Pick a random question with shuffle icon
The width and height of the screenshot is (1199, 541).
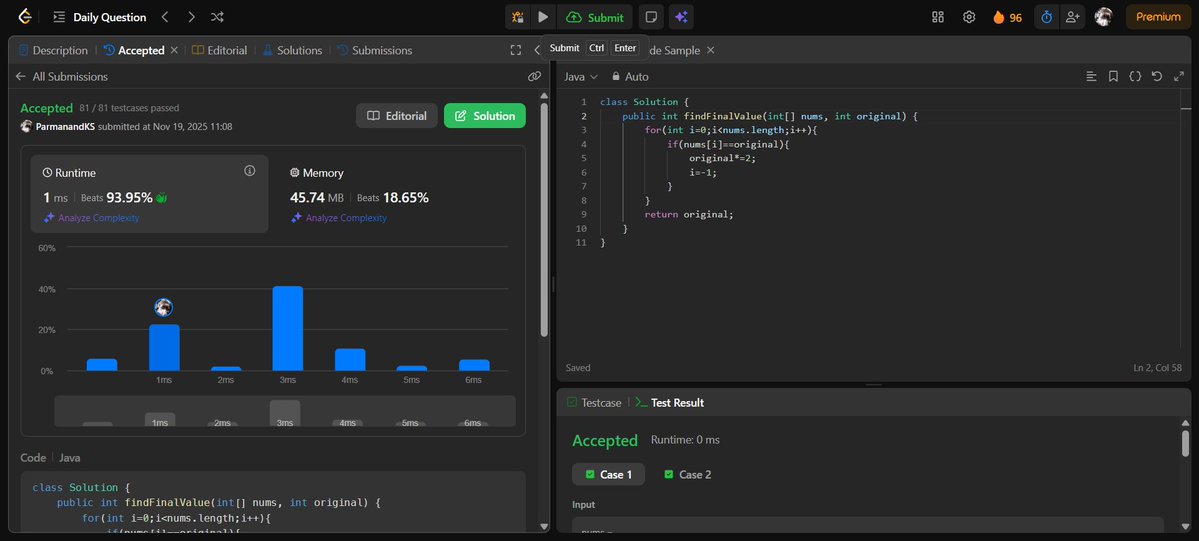[x=217, y=17]
